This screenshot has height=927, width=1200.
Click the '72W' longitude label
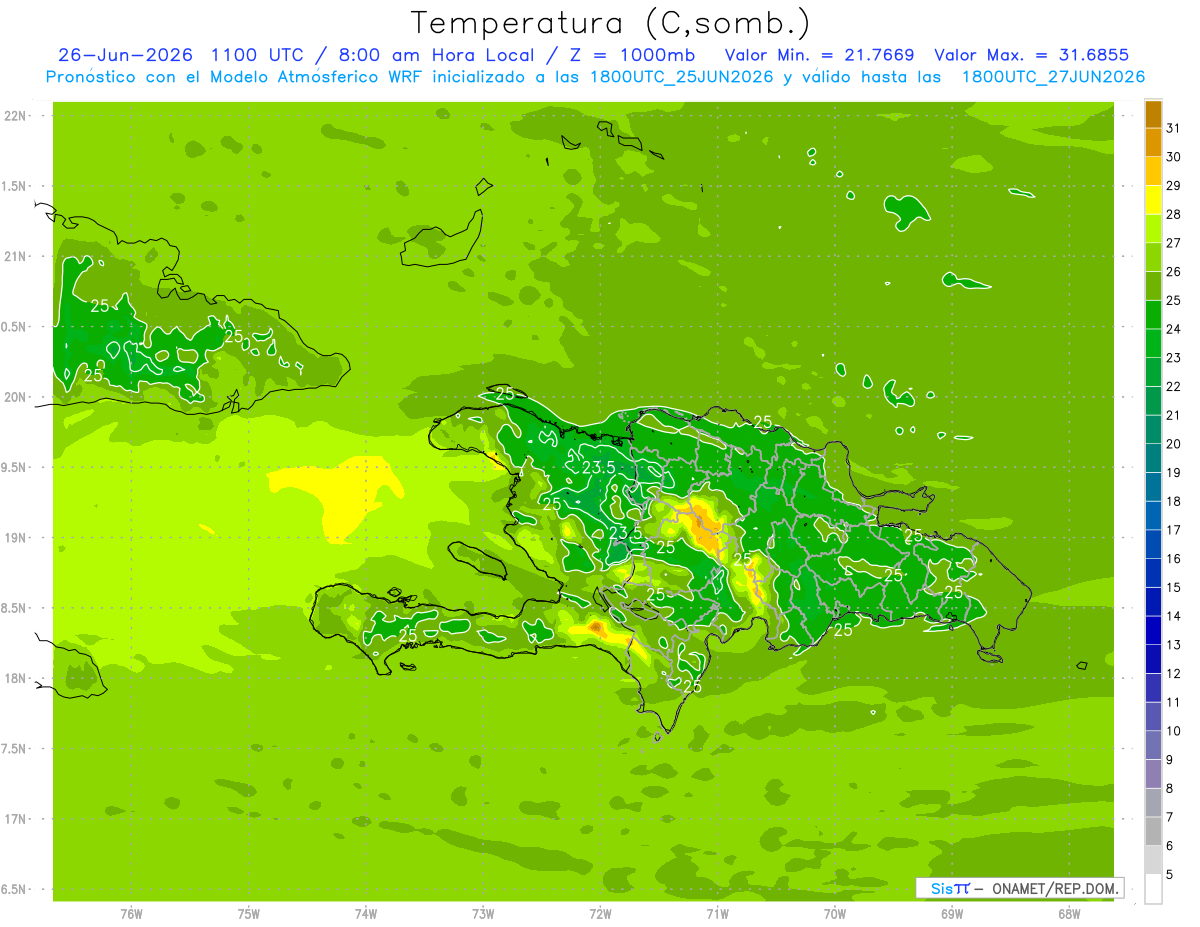tap(600, 913)
